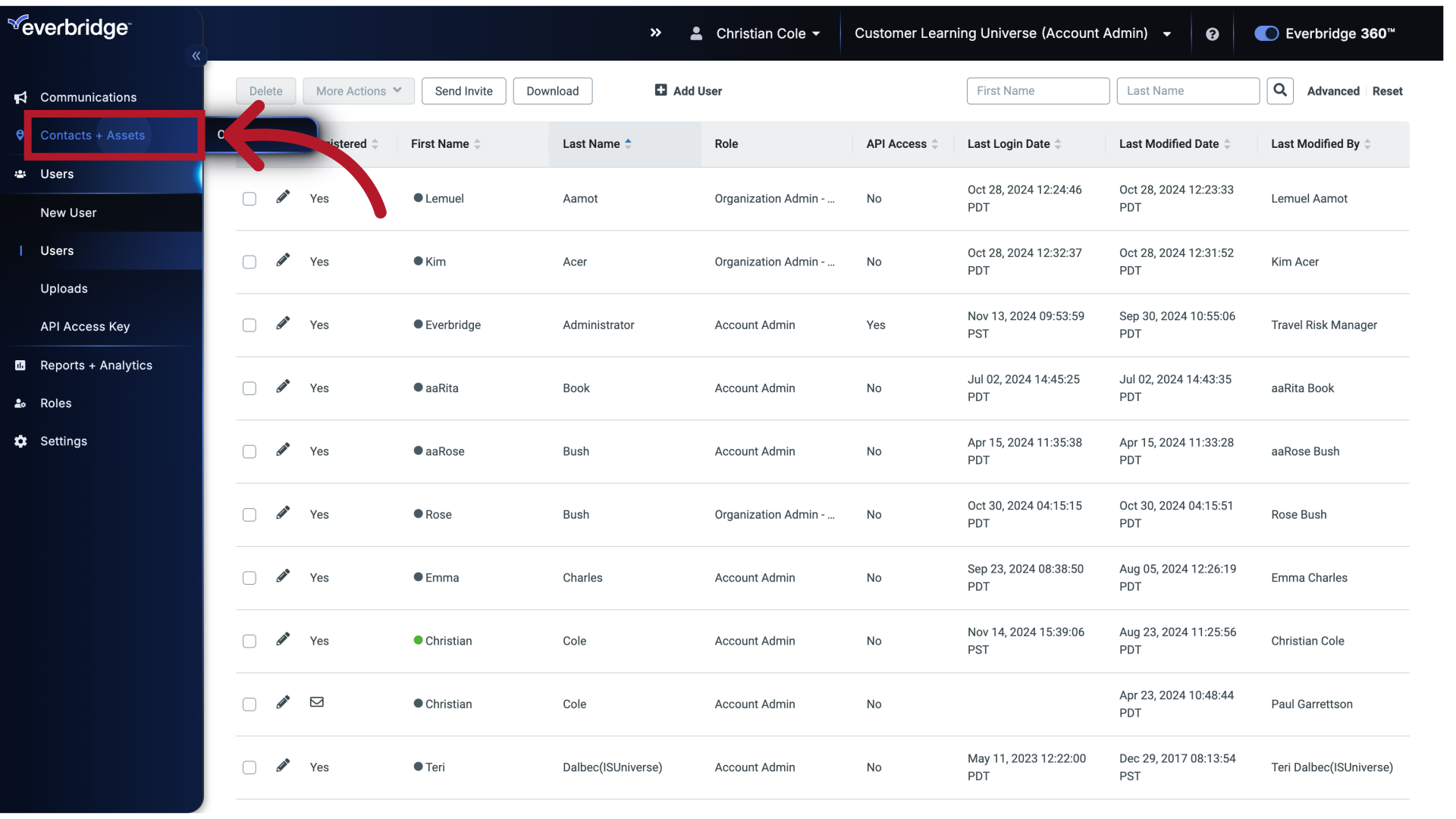Click the help question mark icon

tap(1212, 33)
